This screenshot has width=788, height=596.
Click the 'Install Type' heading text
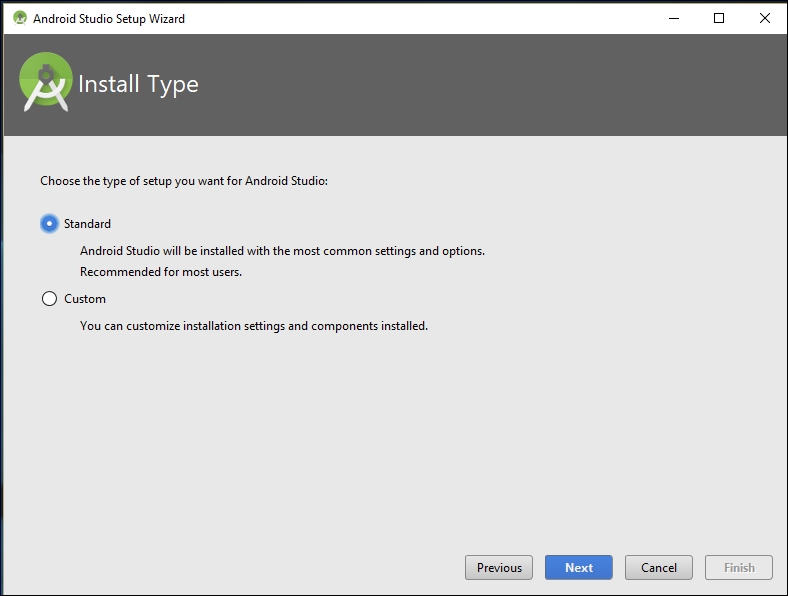(138, 84)
